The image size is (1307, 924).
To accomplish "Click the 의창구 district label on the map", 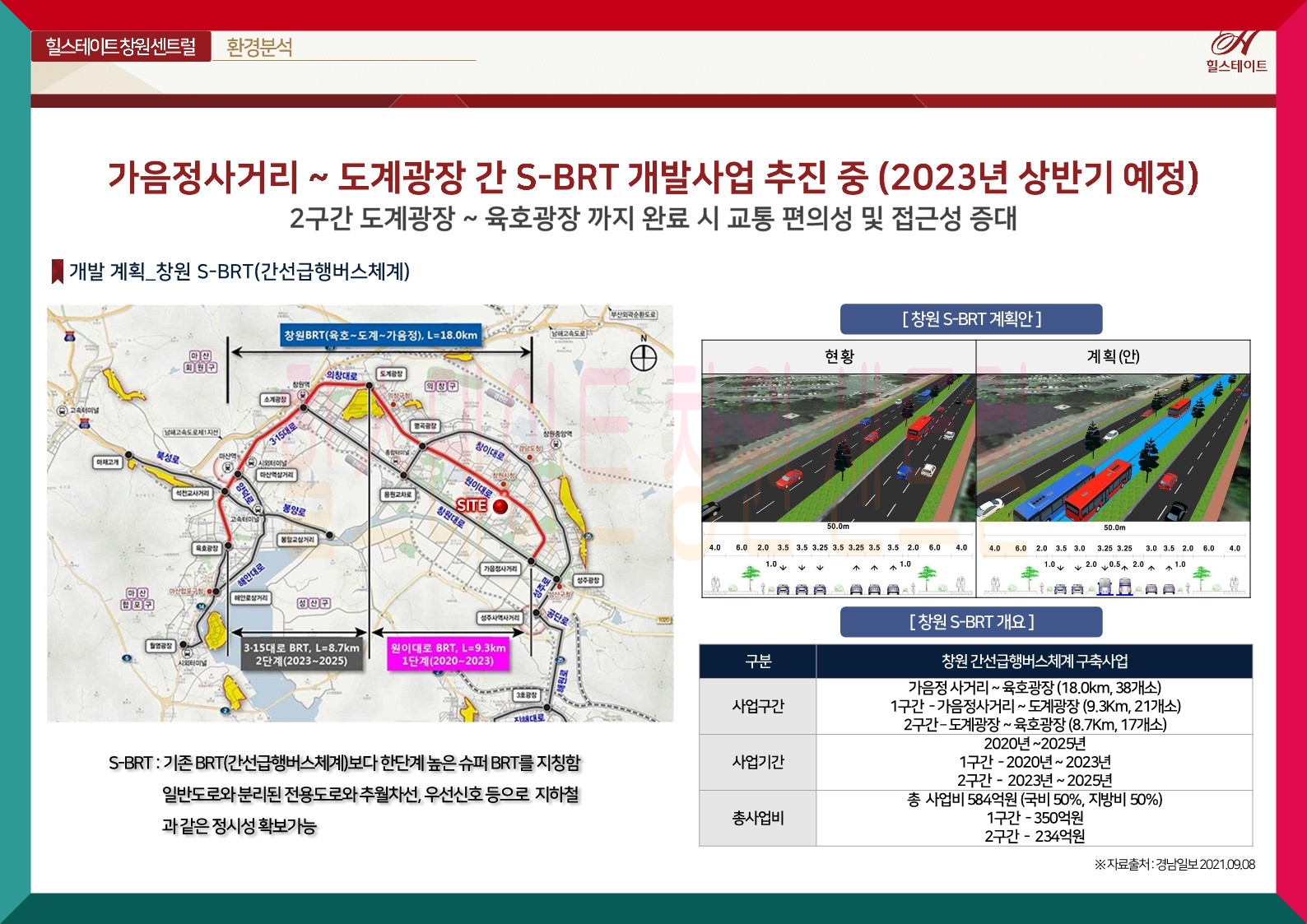I will pos(441,386).
